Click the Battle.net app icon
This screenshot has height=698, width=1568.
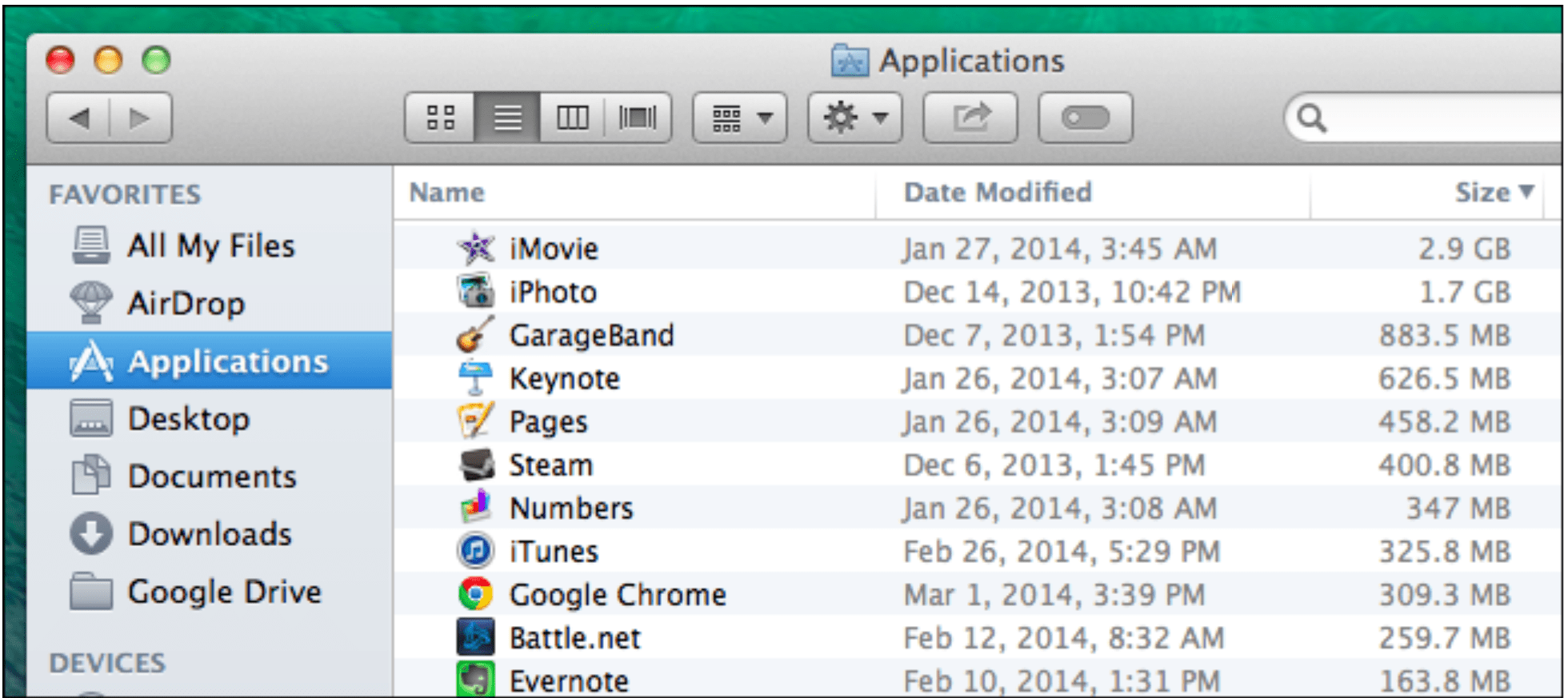coord(476,637)
